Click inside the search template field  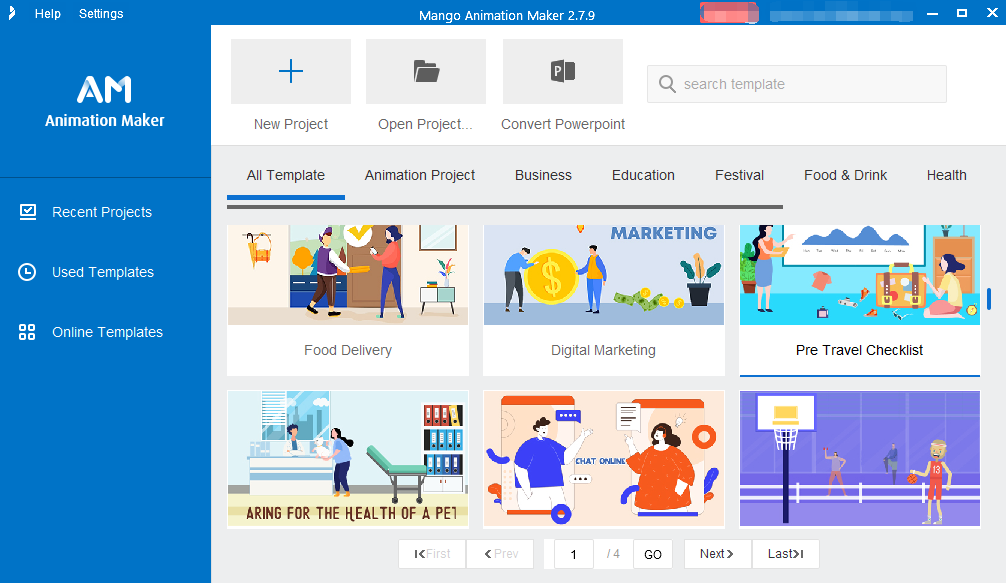[800, 84]
